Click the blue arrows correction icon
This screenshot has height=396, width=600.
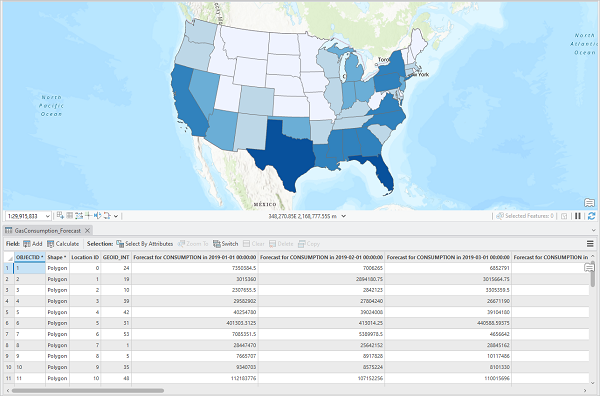tap(97, 216)
